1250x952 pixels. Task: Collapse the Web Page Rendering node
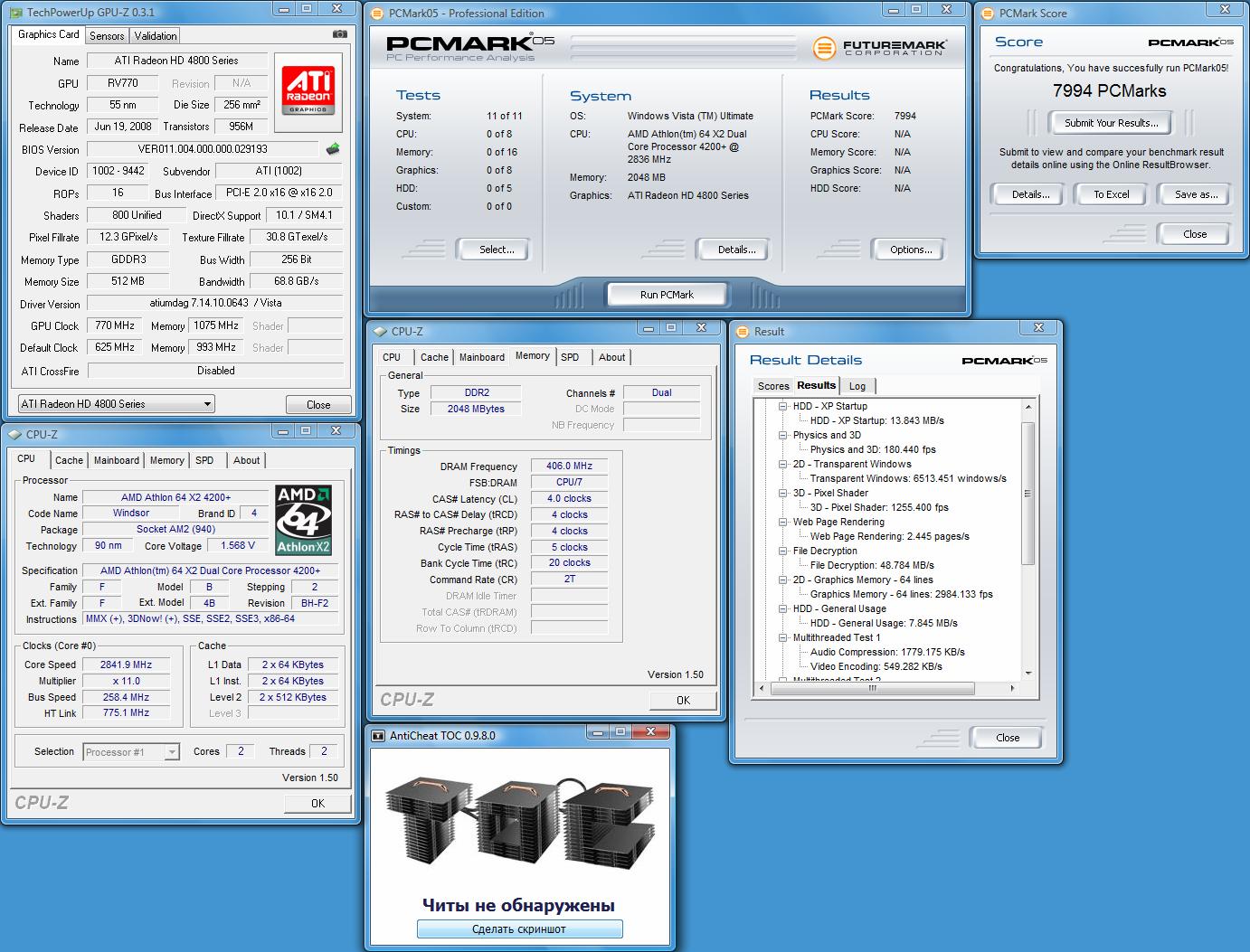[x=783, y=523]
